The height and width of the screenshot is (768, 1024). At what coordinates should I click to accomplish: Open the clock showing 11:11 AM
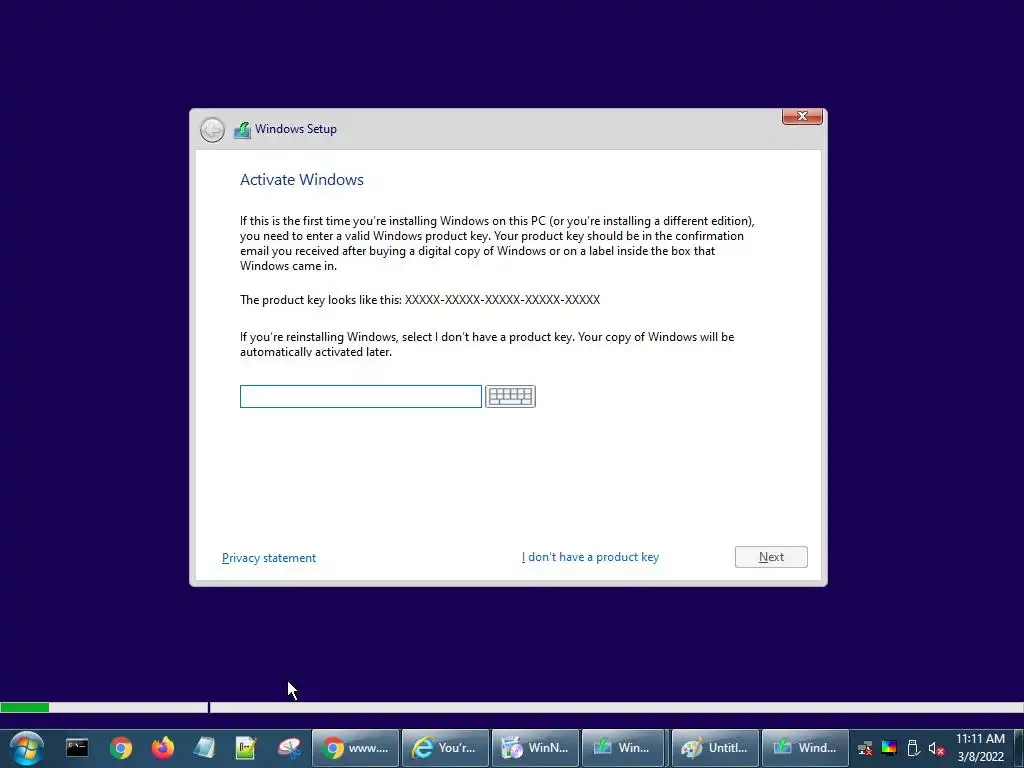click(980, 748)
